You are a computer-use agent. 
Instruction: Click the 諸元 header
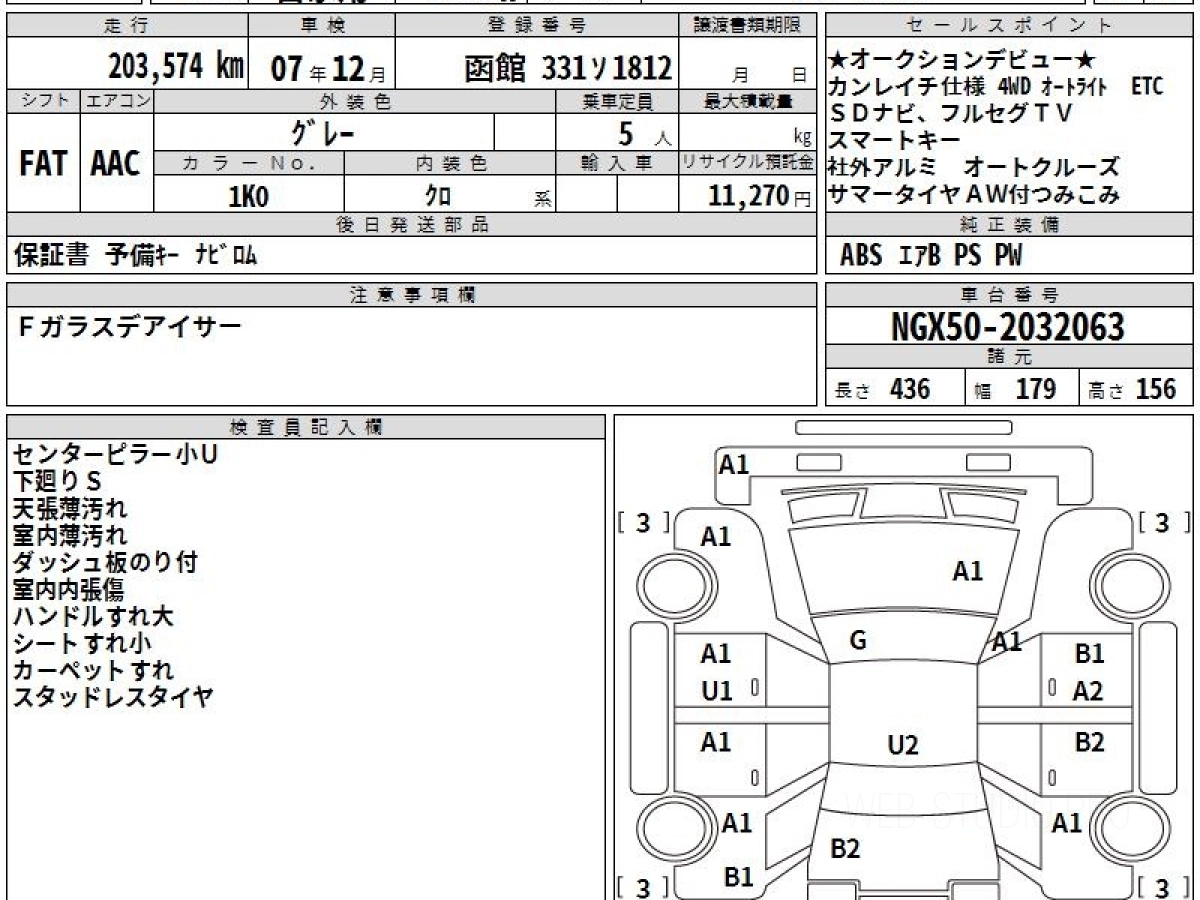pos(1009,357)
